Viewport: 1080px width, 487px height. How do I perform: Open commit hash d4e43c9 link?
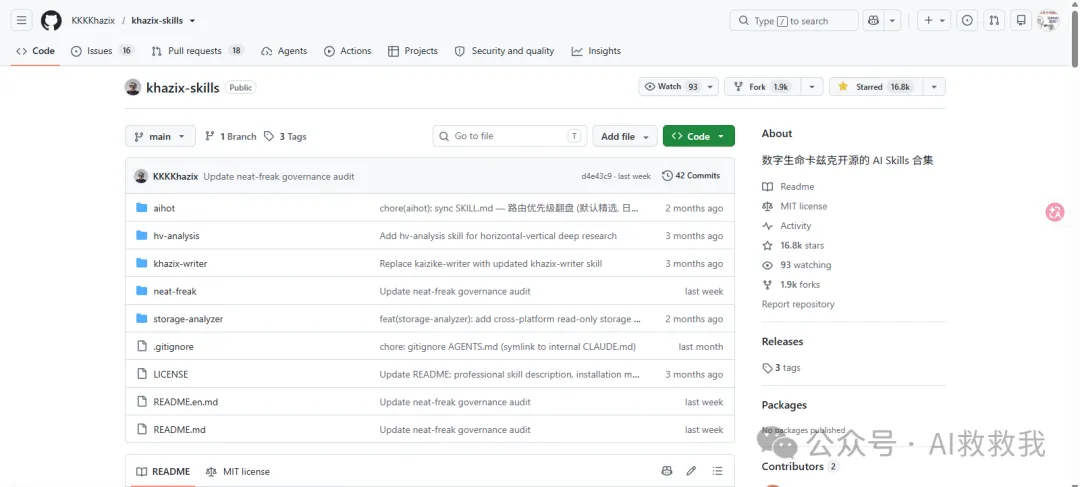pyautogui.click(x=596, y=176)
